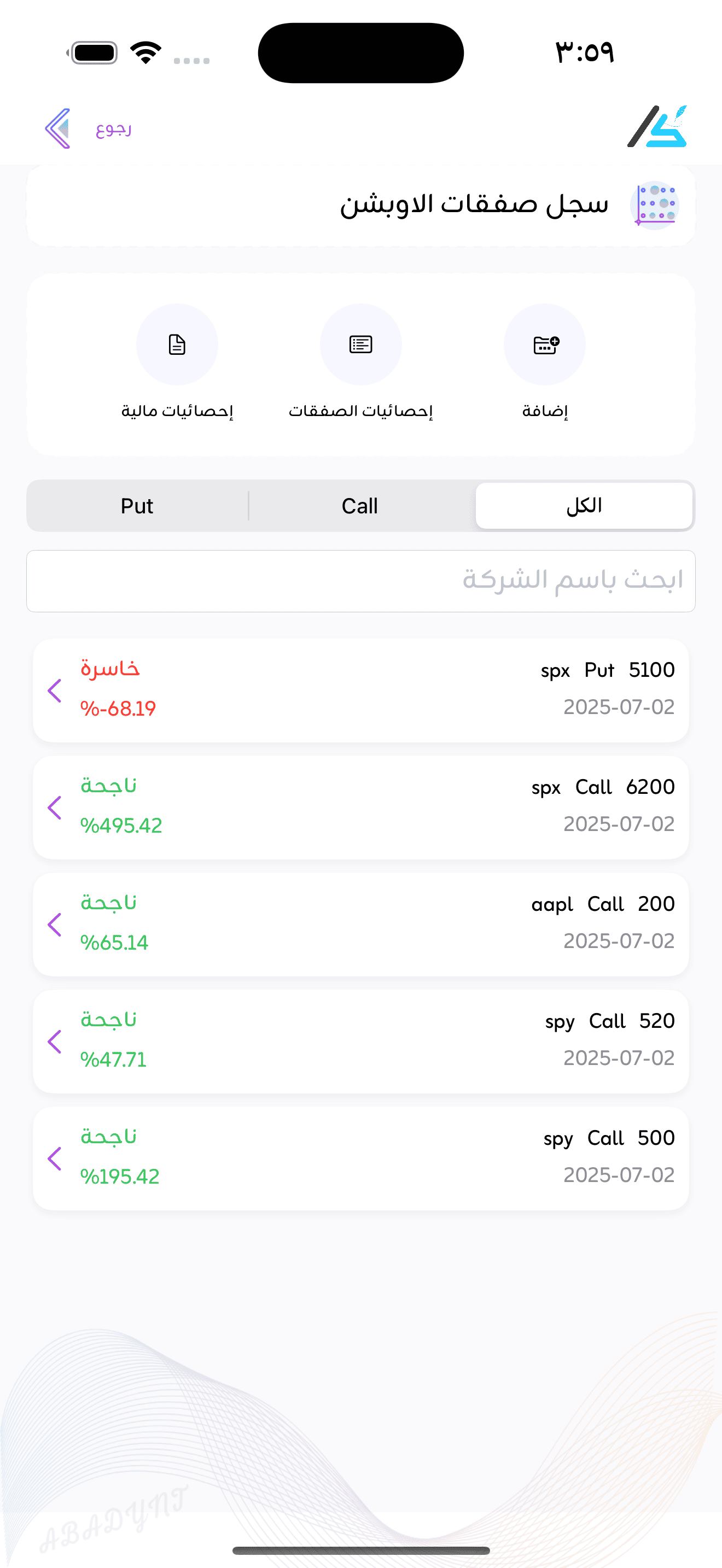722x1568 pixels.
Task: Open the losing -68.19% trade result
Action: click(118, 709)
